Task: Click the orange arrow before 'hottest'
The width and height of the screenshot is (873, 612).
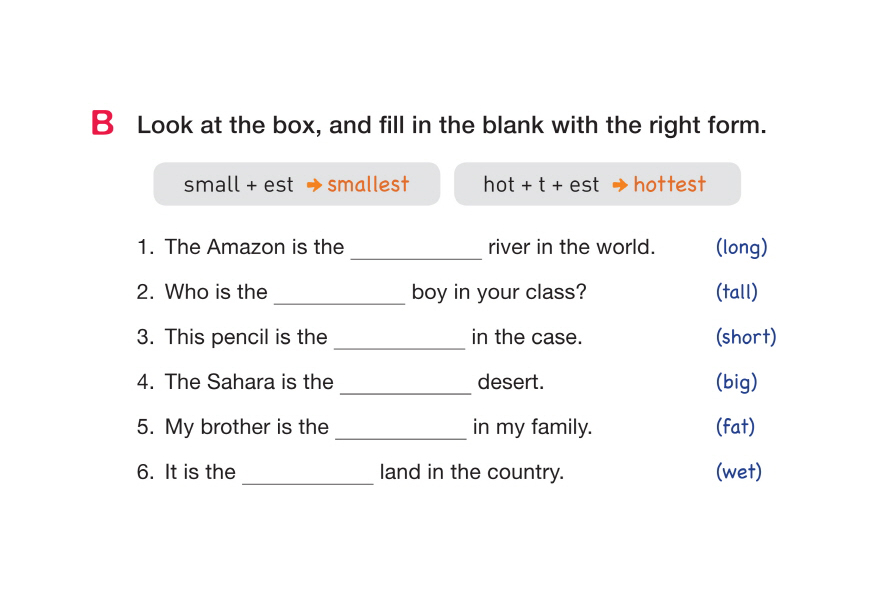Action: [x=620, y=185]
